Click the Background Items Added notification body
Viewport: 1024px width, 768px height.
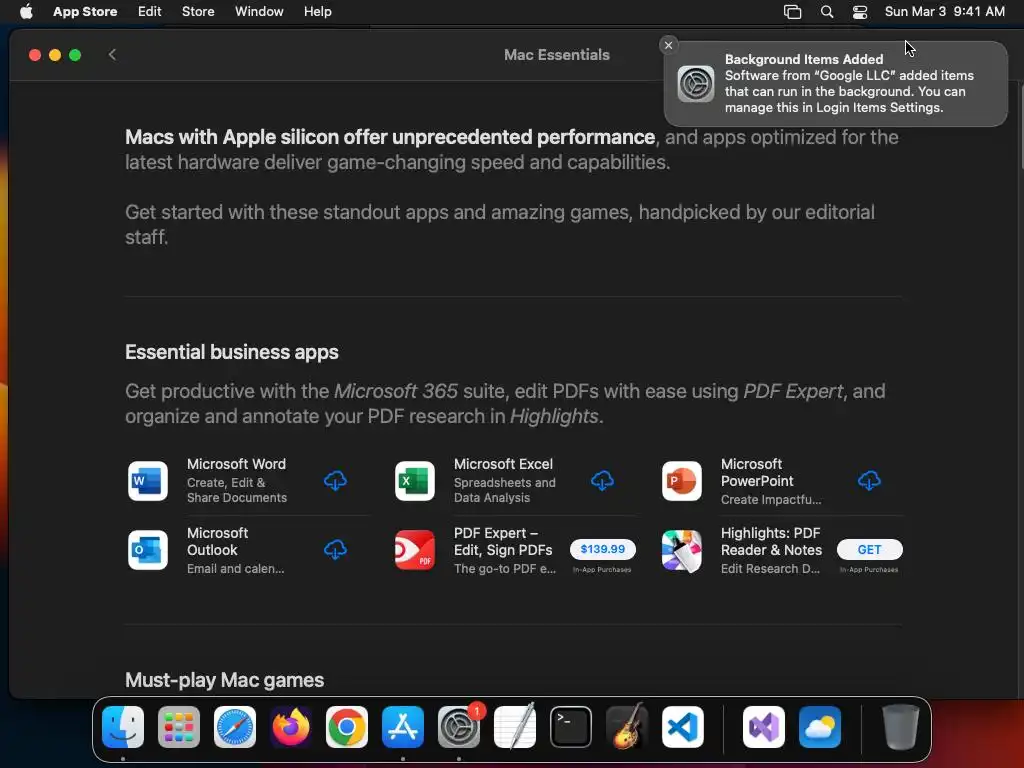(836, 84)
